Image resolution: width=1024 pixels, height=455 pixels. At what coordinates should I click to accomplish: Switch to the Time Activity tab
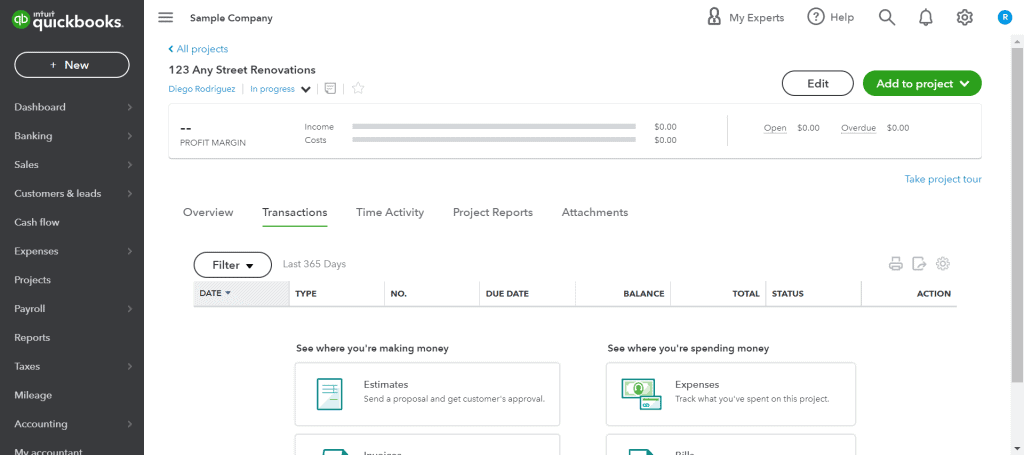click(x=390, y=212)
